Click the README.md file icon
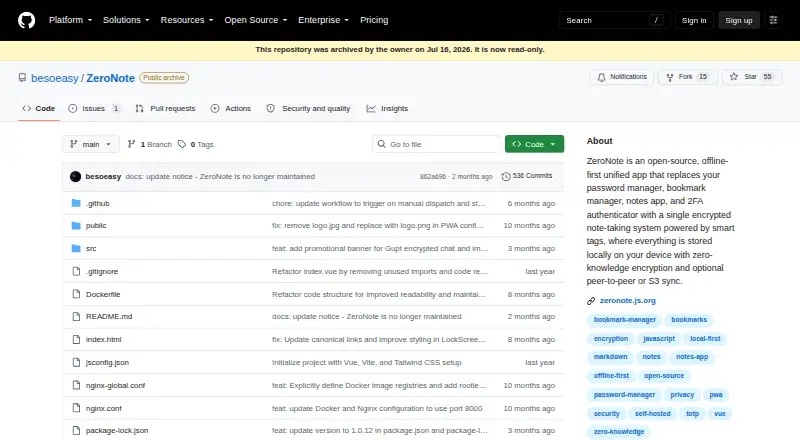This screenshot has width=800, height=440. coord(76,316)
